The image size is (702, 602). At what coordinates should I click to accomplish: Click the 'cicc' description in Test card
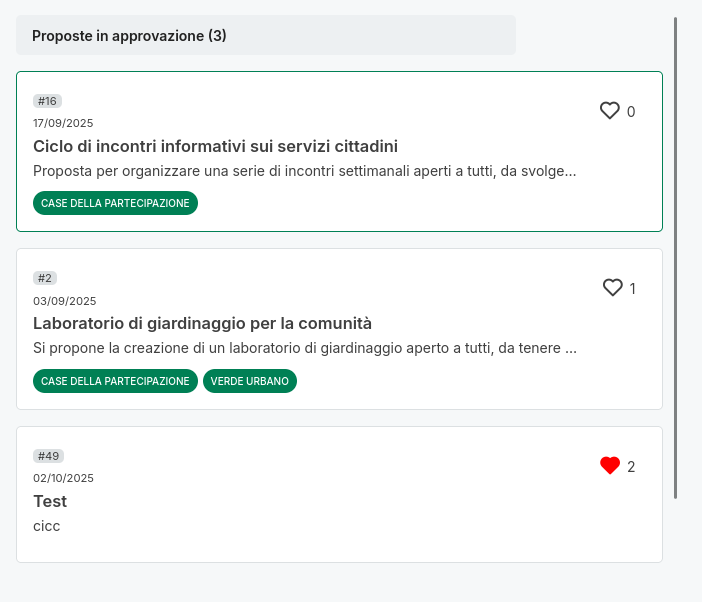coord(47,526)
